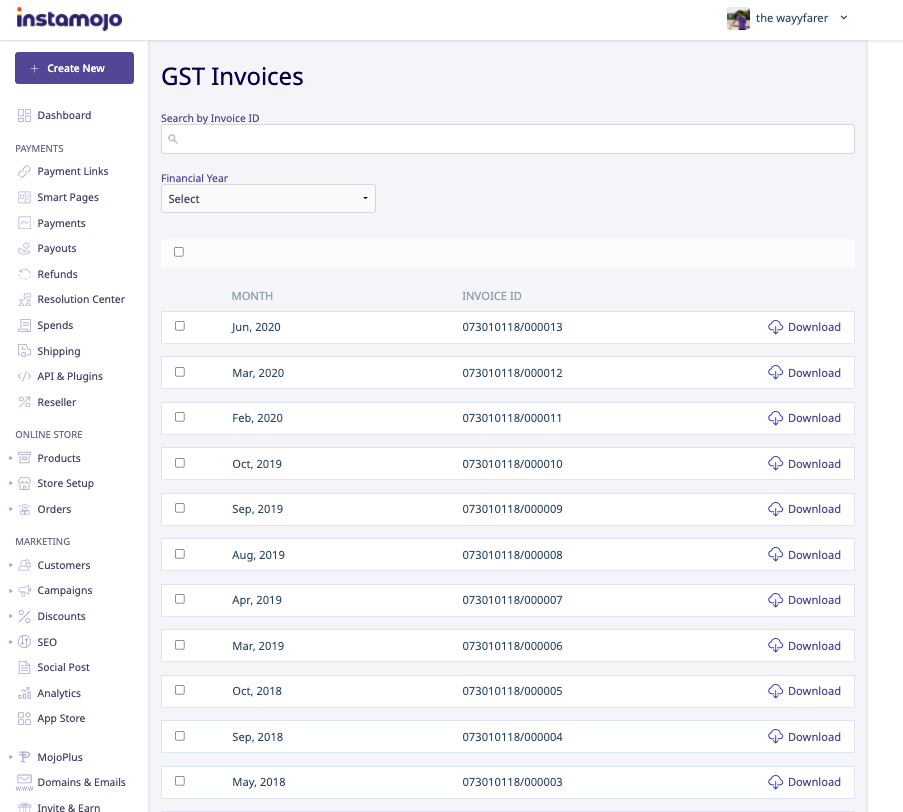Check the Apr, 2019 invoice checkbox
The width and height of the screenshot is (903, 812).
coord(180,599)
